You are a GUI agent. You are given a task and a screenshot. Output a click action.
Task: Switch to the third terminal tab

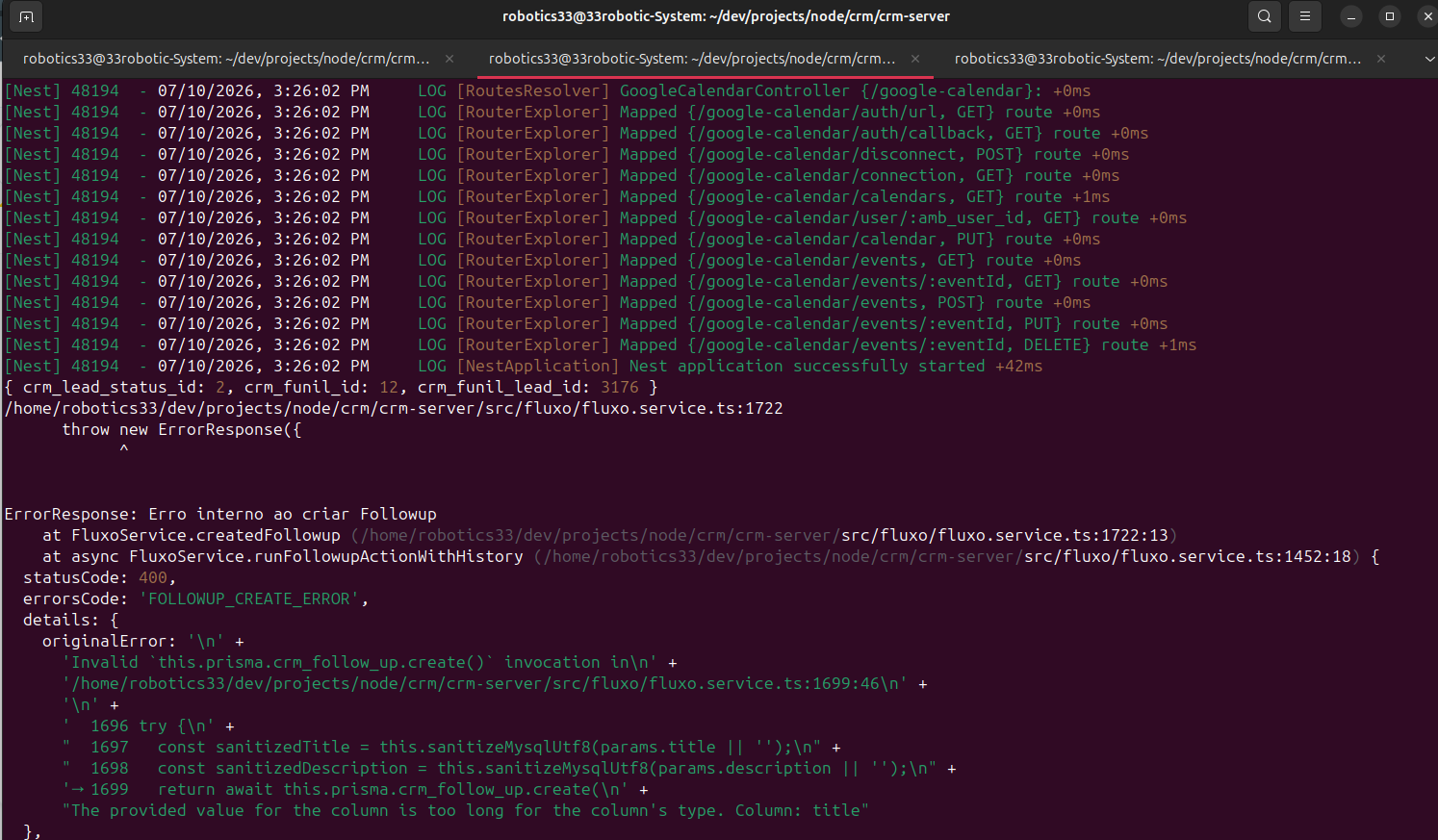1158,59
